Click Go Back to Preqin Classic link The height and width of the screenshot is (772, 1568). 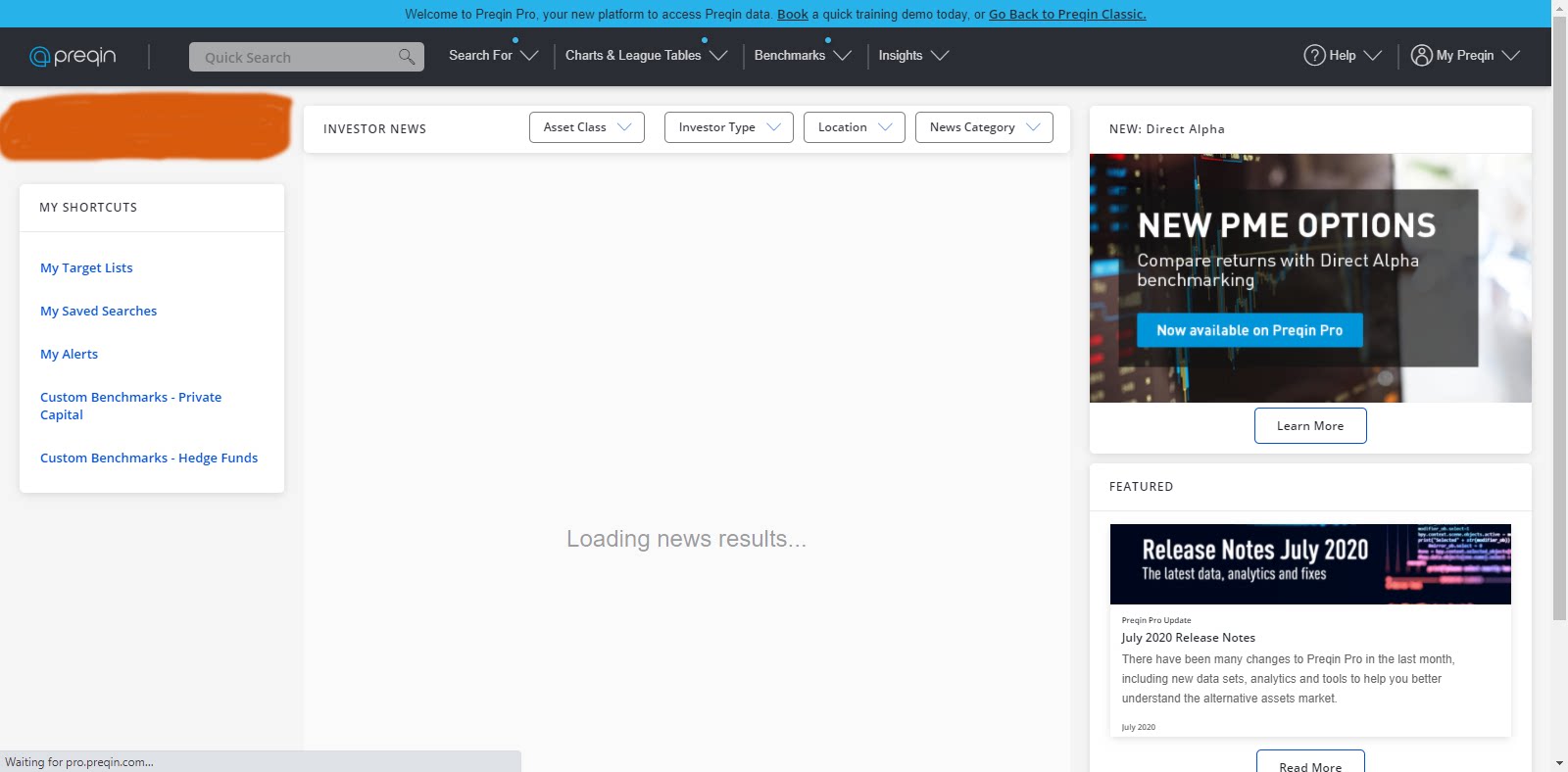[x=1067, y=14]
